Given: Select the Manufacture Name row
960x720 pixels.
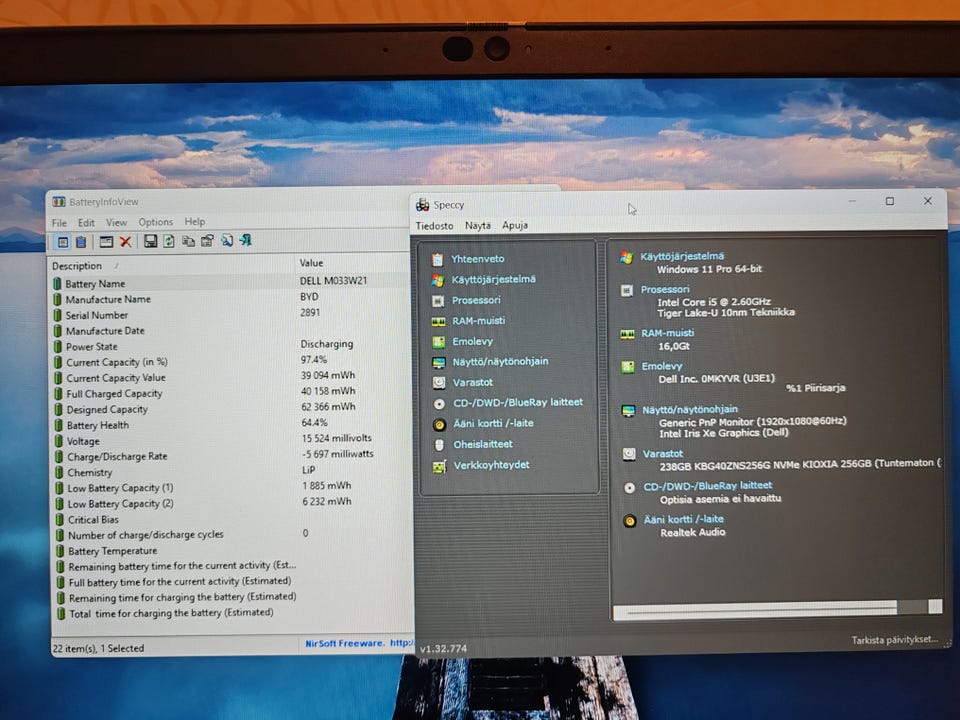Looking at the screenshot, I should 230,299.
